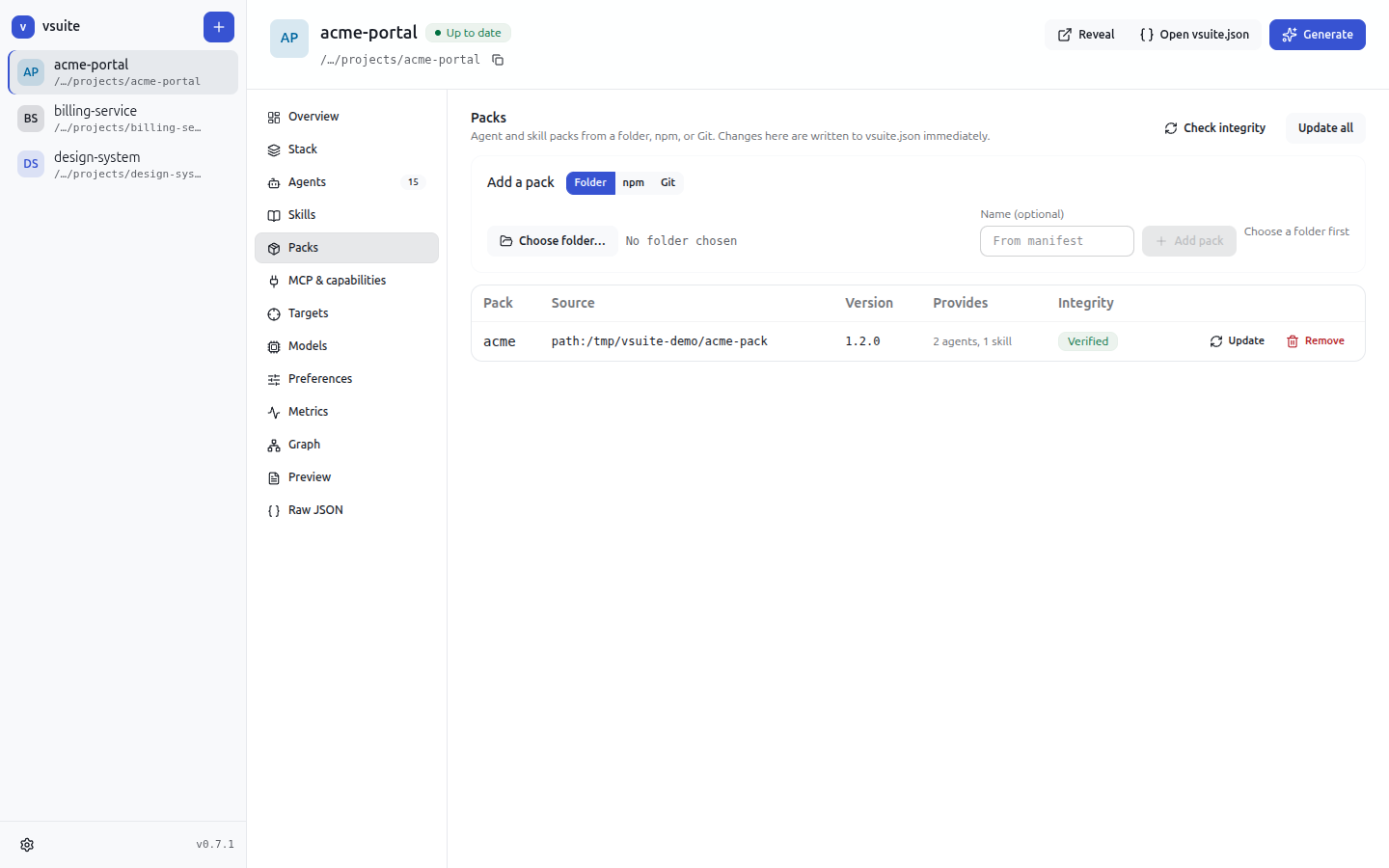Open the Models section

tap(346, 346)
